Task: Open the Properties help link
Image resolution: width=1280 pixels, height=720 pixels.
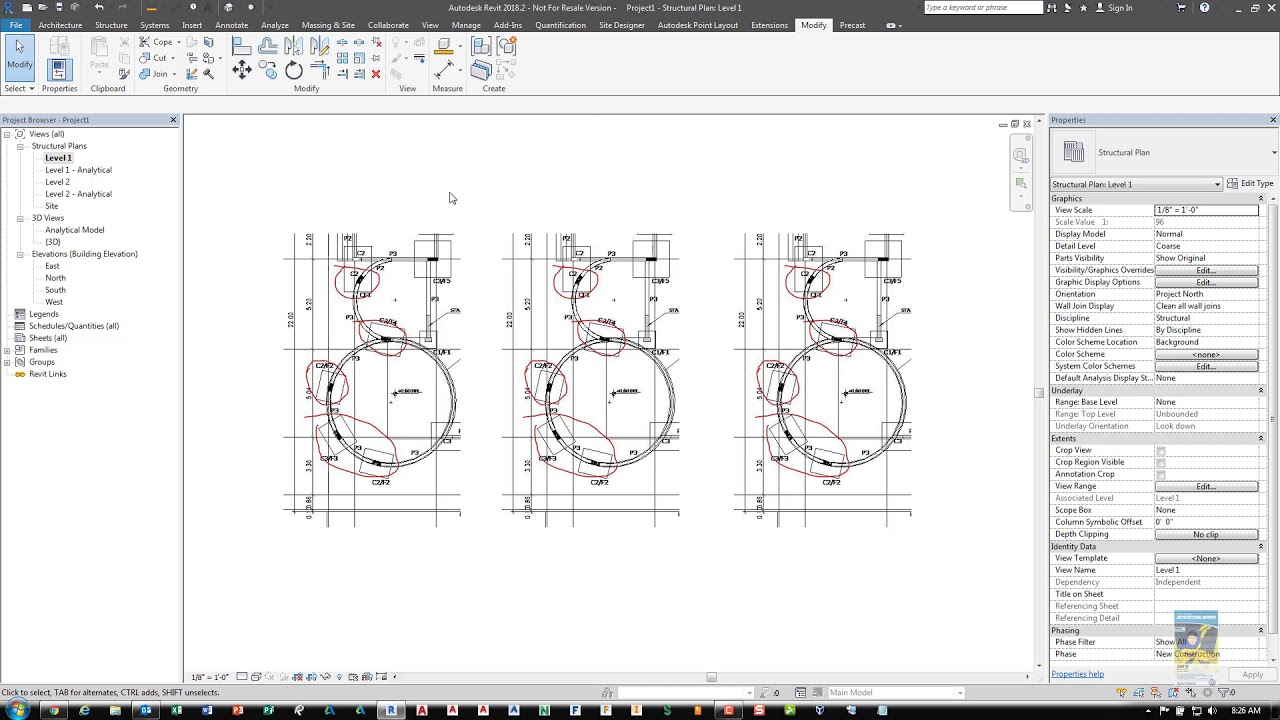Action: (x=1077, y=674)
